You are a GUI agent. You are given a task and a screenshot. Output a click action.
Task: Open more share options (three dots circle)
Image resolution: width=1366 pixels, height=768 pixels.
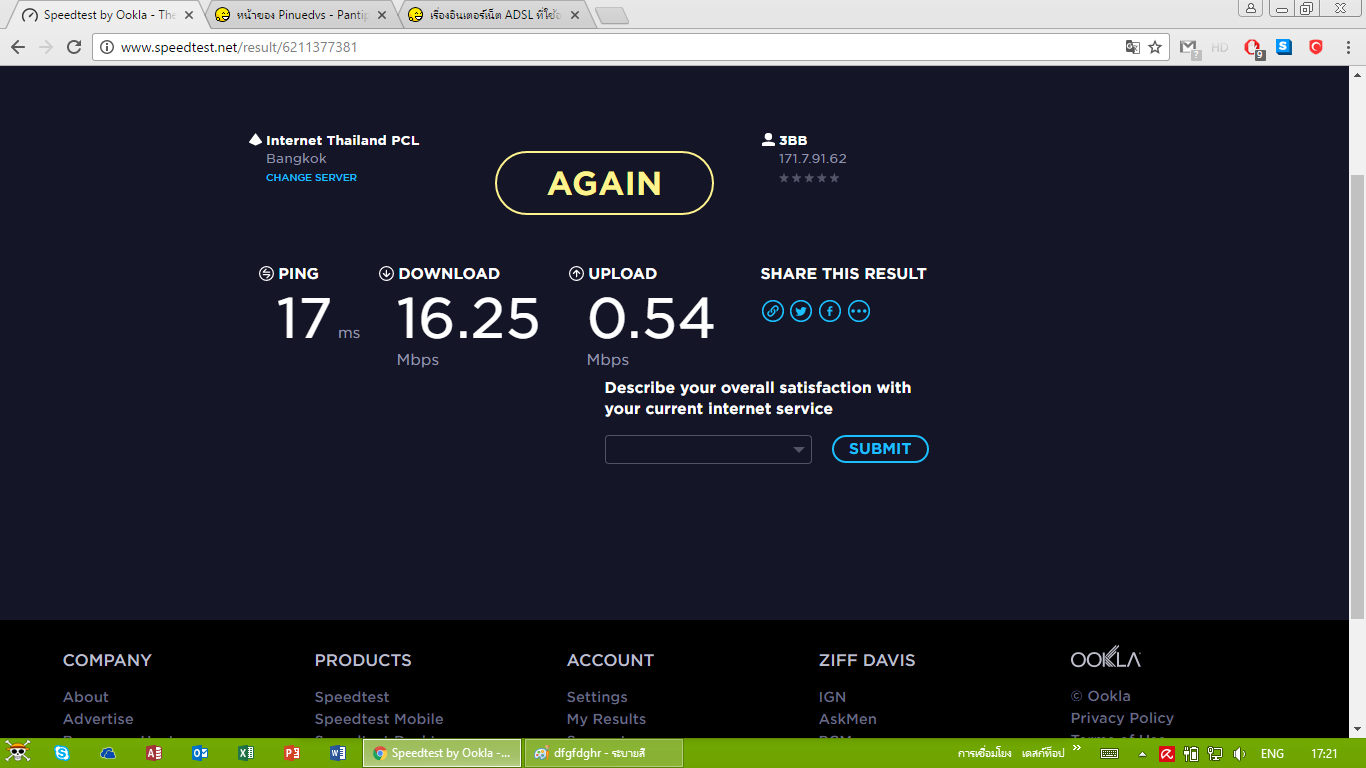click(x=859, y=311)
